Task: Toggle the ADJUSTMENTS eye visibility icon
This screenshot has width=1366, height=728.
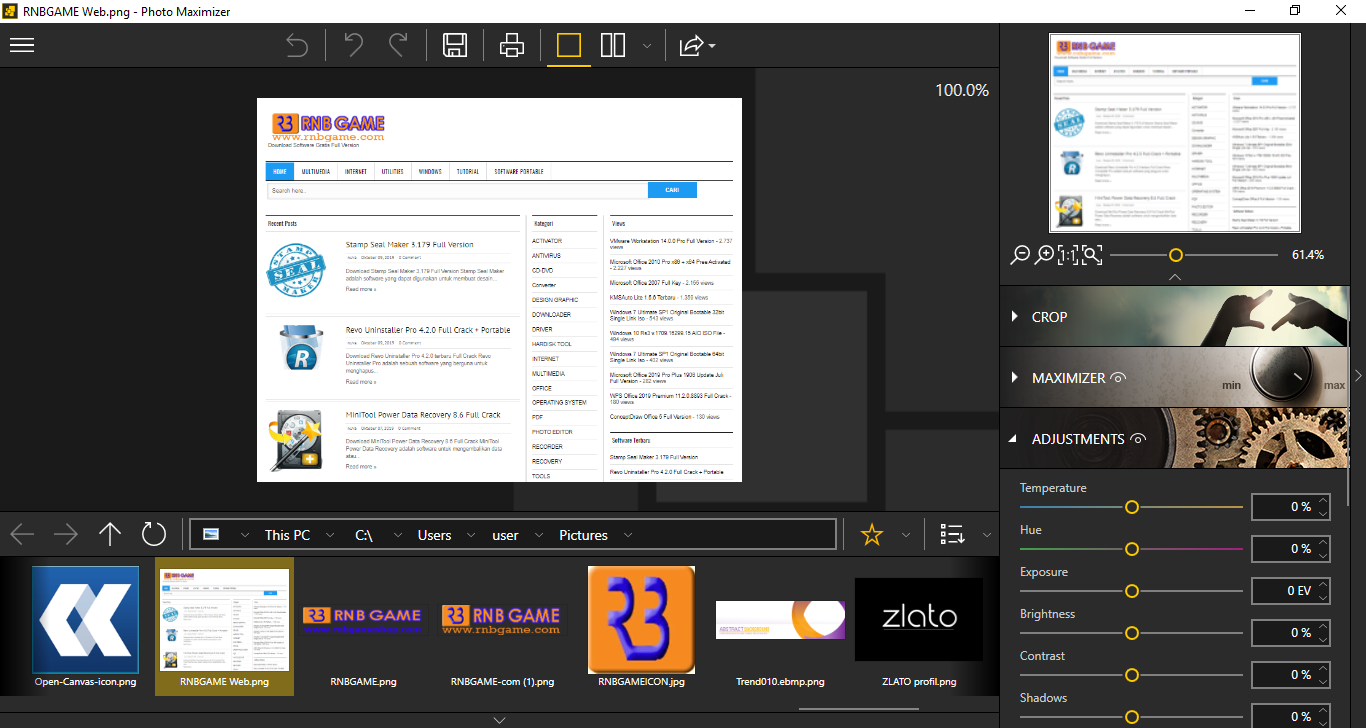Action: 1137,439
